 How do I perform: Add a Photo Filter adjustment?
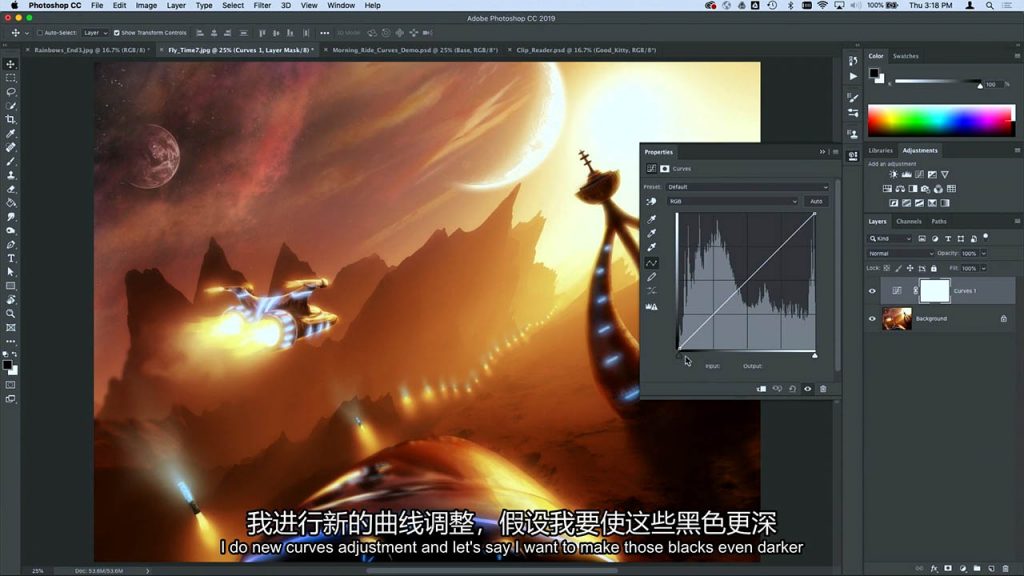tap(925, 189)
